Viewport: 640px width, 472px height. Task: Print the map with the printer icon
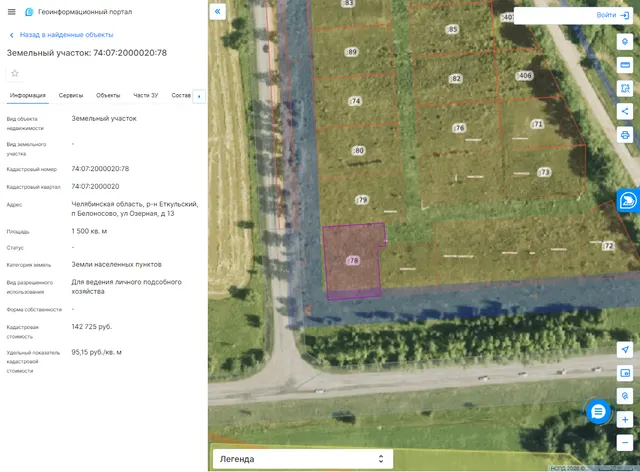click(x=624, y=135)
